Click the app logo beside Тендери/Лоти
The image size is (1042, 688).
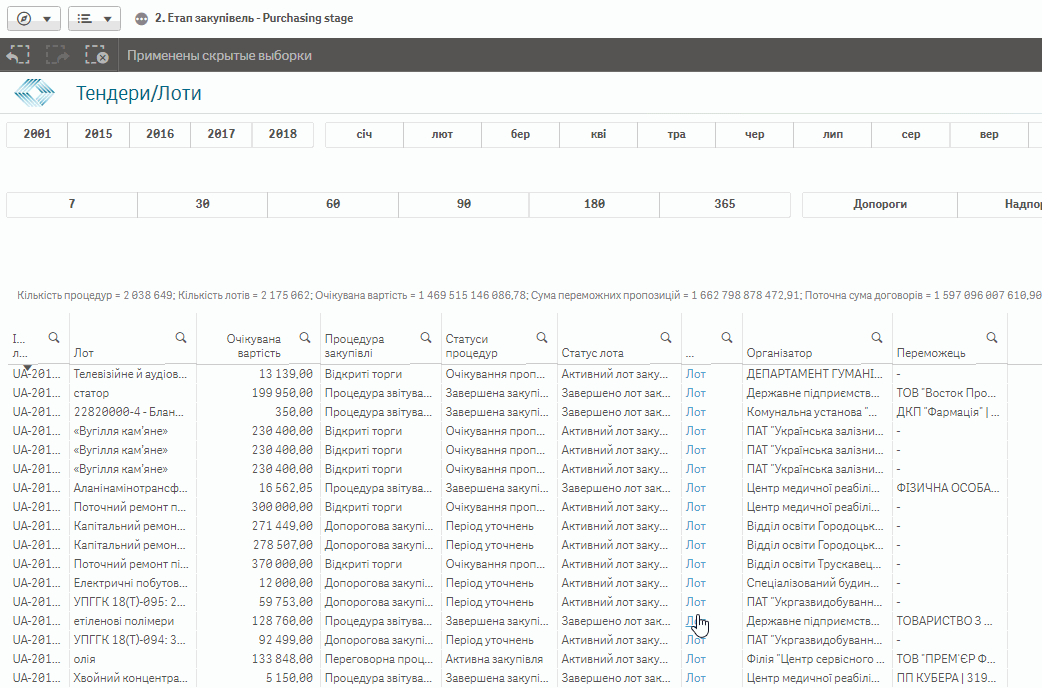(35, 94)
